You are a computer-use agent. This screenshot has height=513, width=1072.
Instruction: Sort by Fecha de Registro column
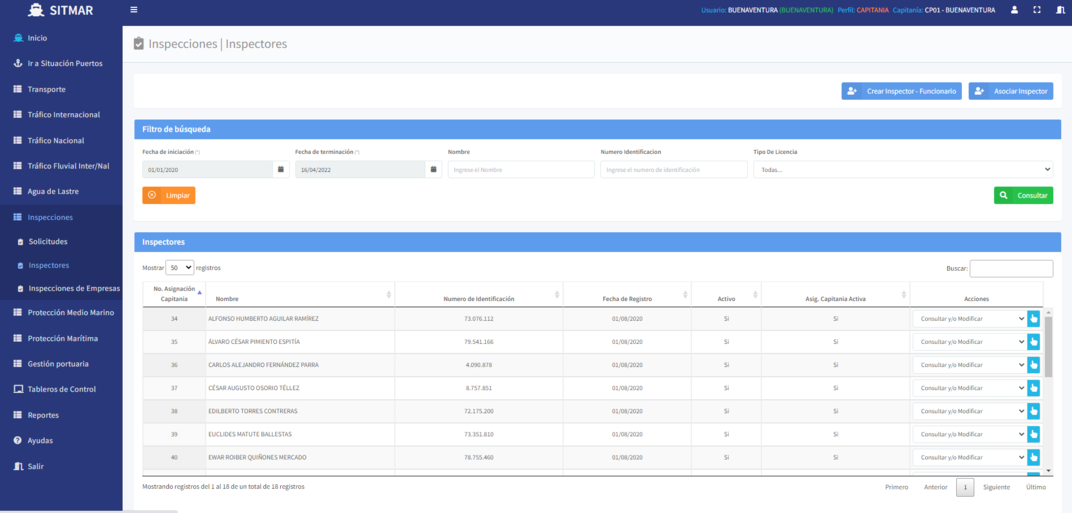(x=626, y=298)
